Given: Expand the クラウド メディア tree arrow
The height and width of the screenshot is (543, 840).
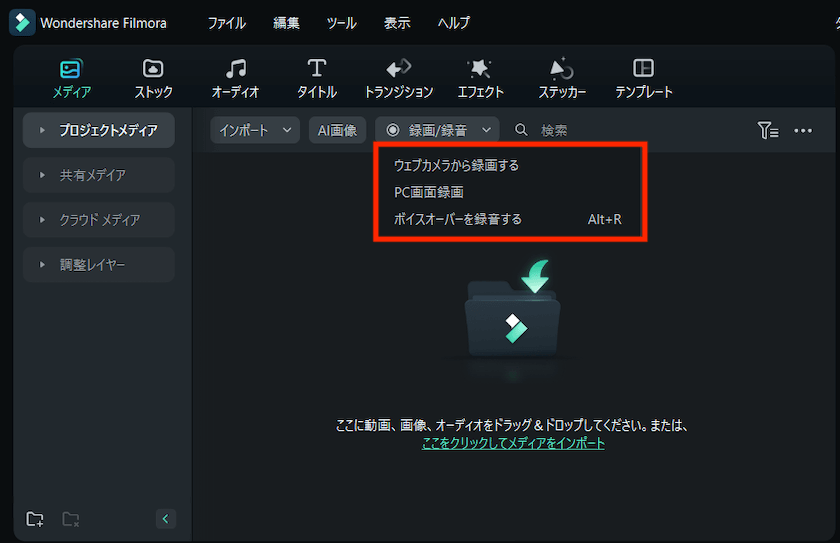Looking at the screenshot, I should tap(42, 220).
